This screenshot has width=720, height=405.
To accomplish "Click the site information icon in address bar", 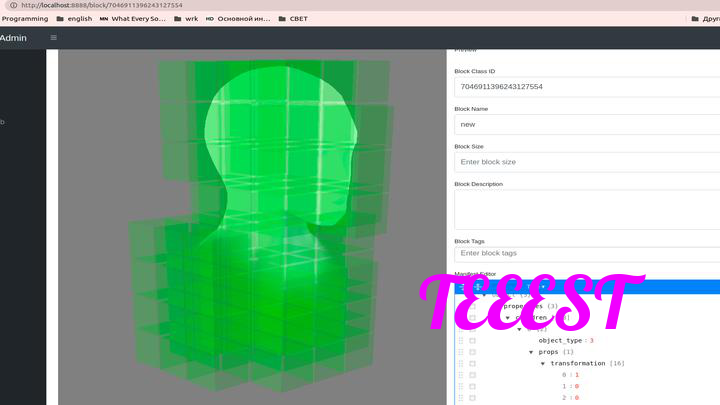I will [13, 5].
